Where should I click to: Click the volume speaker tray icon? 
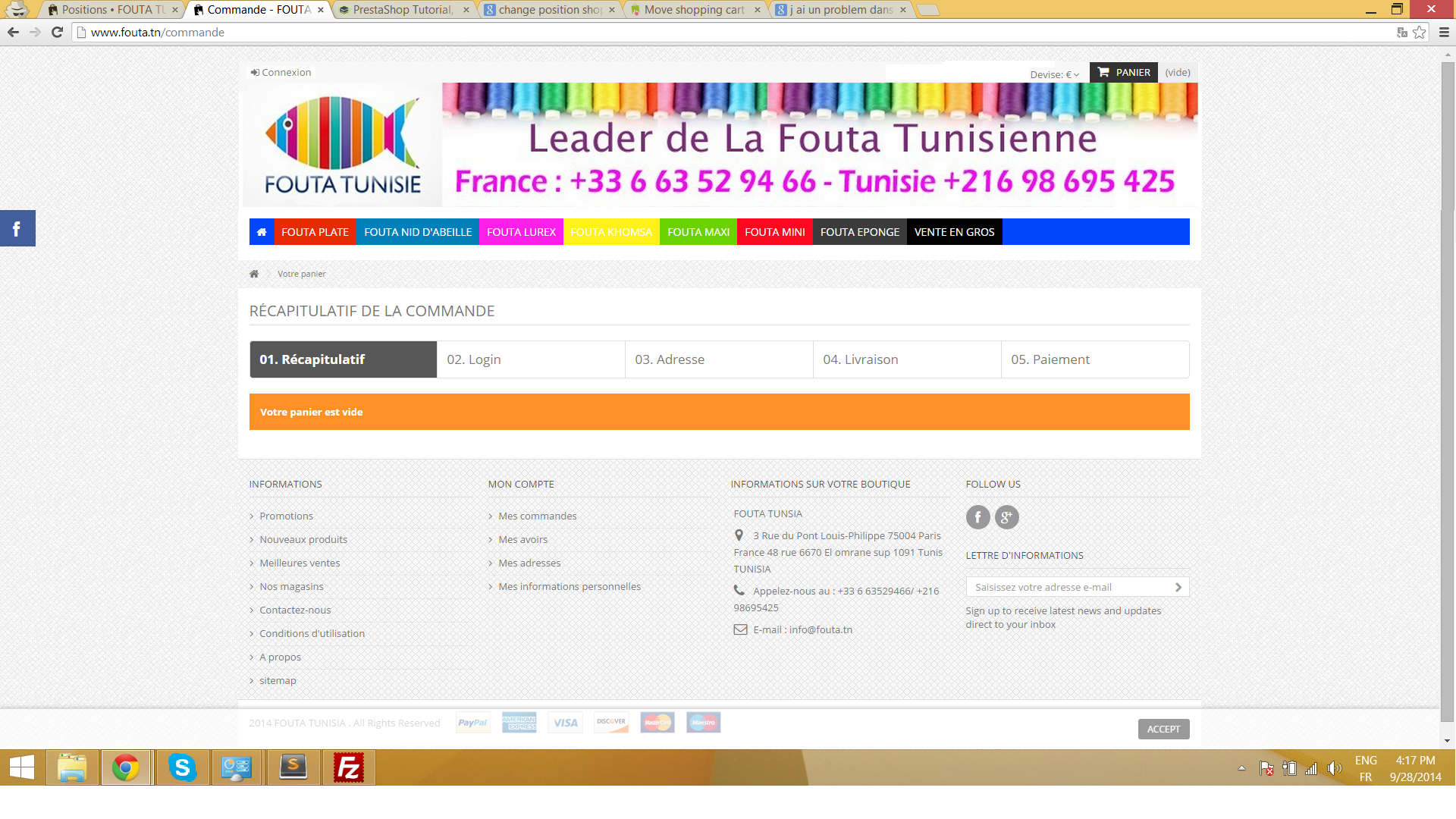tap(1335, 768)
